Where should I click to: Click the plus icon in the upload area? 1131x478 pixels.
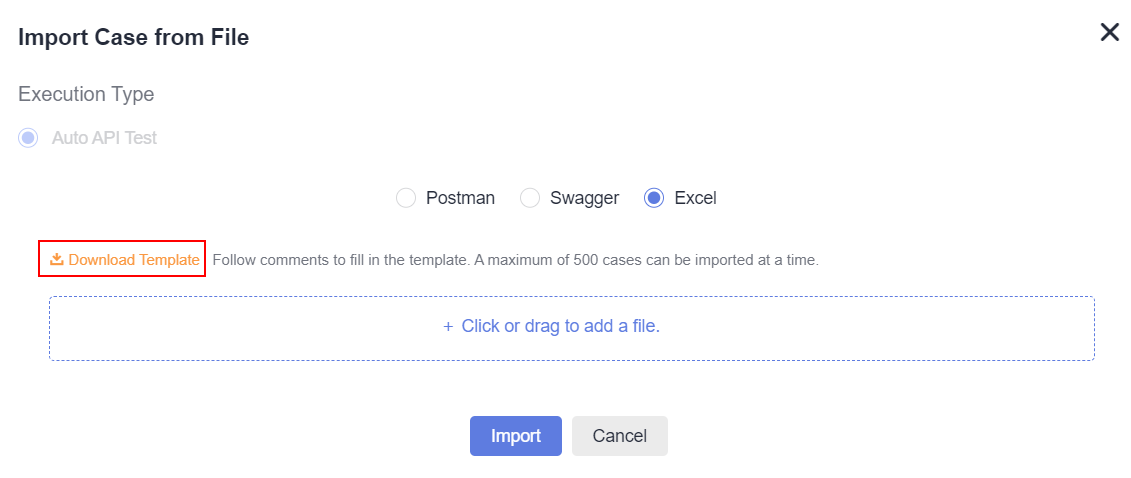[448, 327]
